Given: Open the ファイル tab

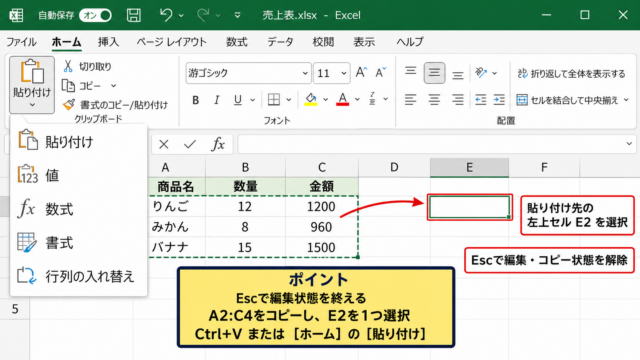Looking at the screenshot, I should (x=21, y=42).
